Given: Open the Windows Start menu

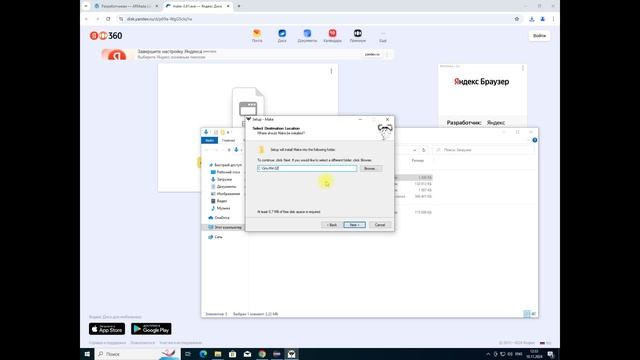Looking at the screenshot, I should click(87, 354).
